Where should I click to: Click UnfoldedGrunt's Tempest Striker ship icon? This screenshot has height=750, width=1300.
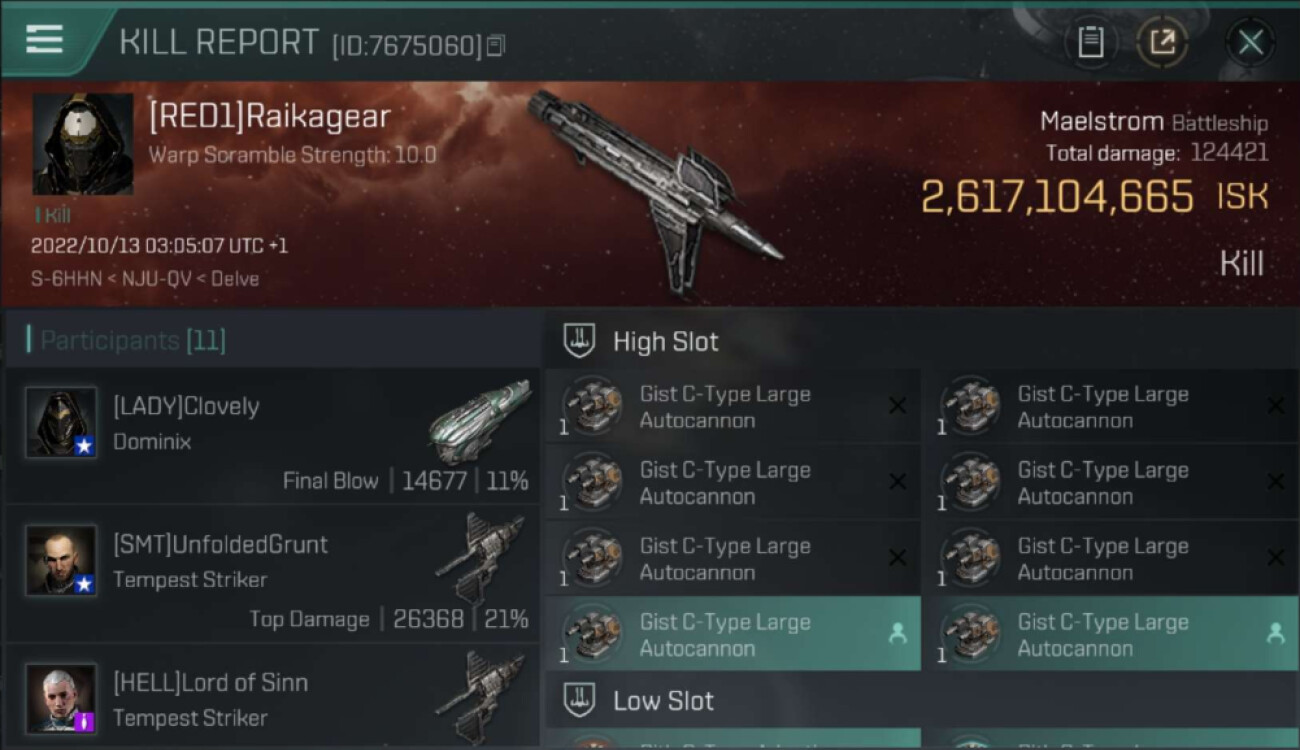coord(480,557)
